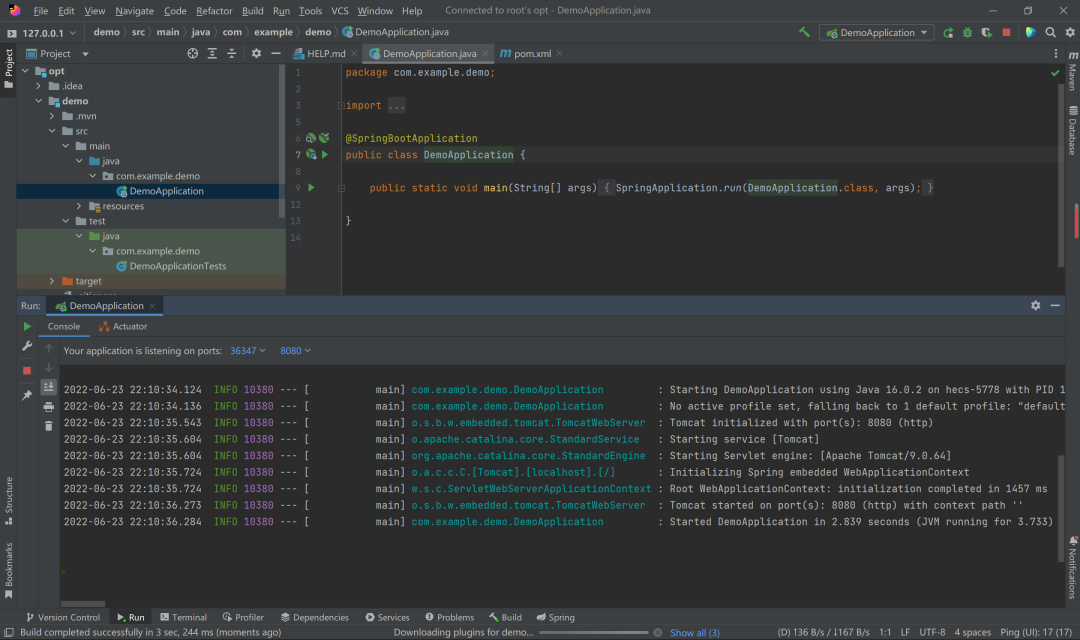Open Run panel settings gear
Screen dimensions: 1080x640
pos(1035,305)
